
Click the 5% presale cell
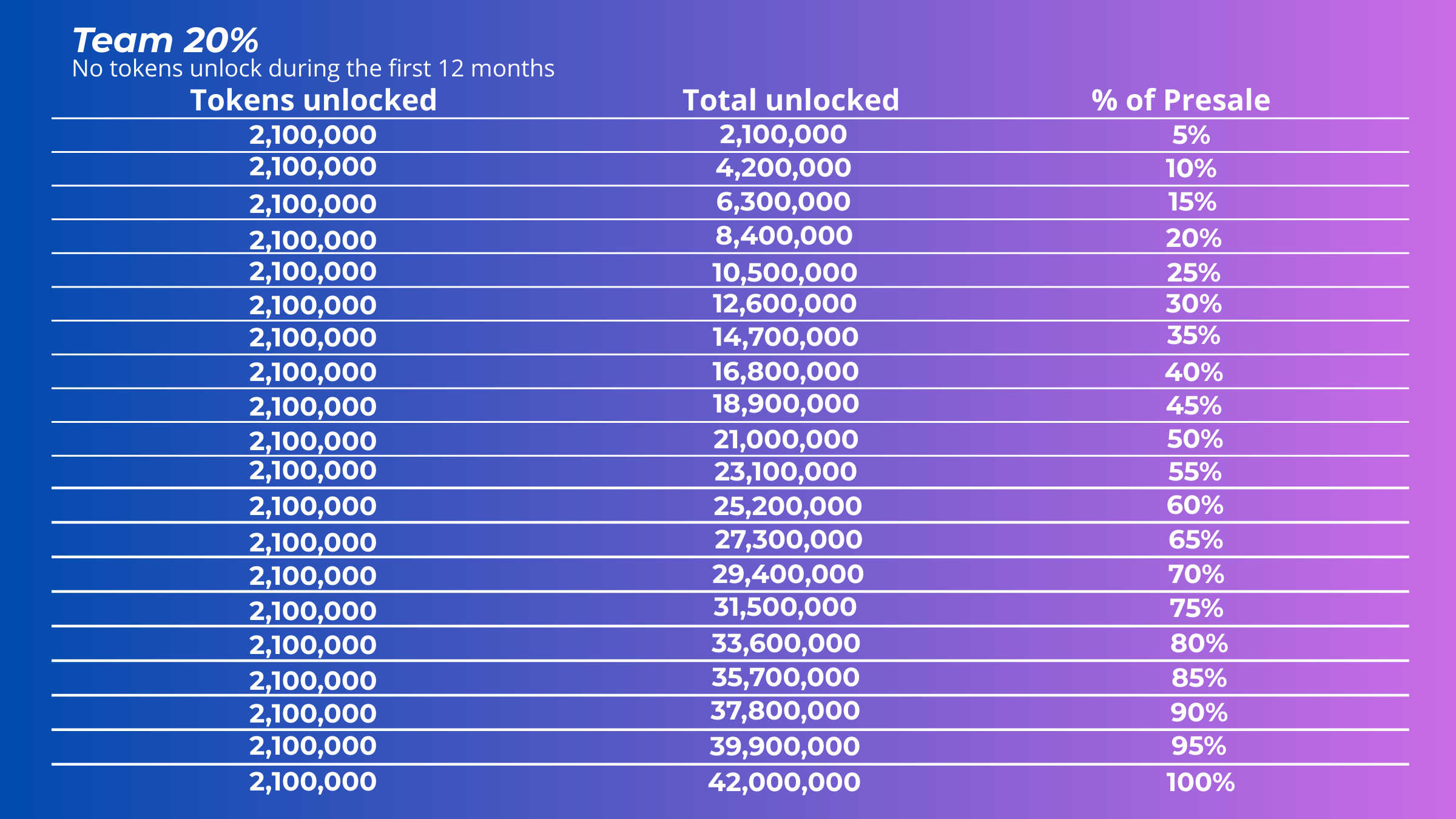(1191, 135)
